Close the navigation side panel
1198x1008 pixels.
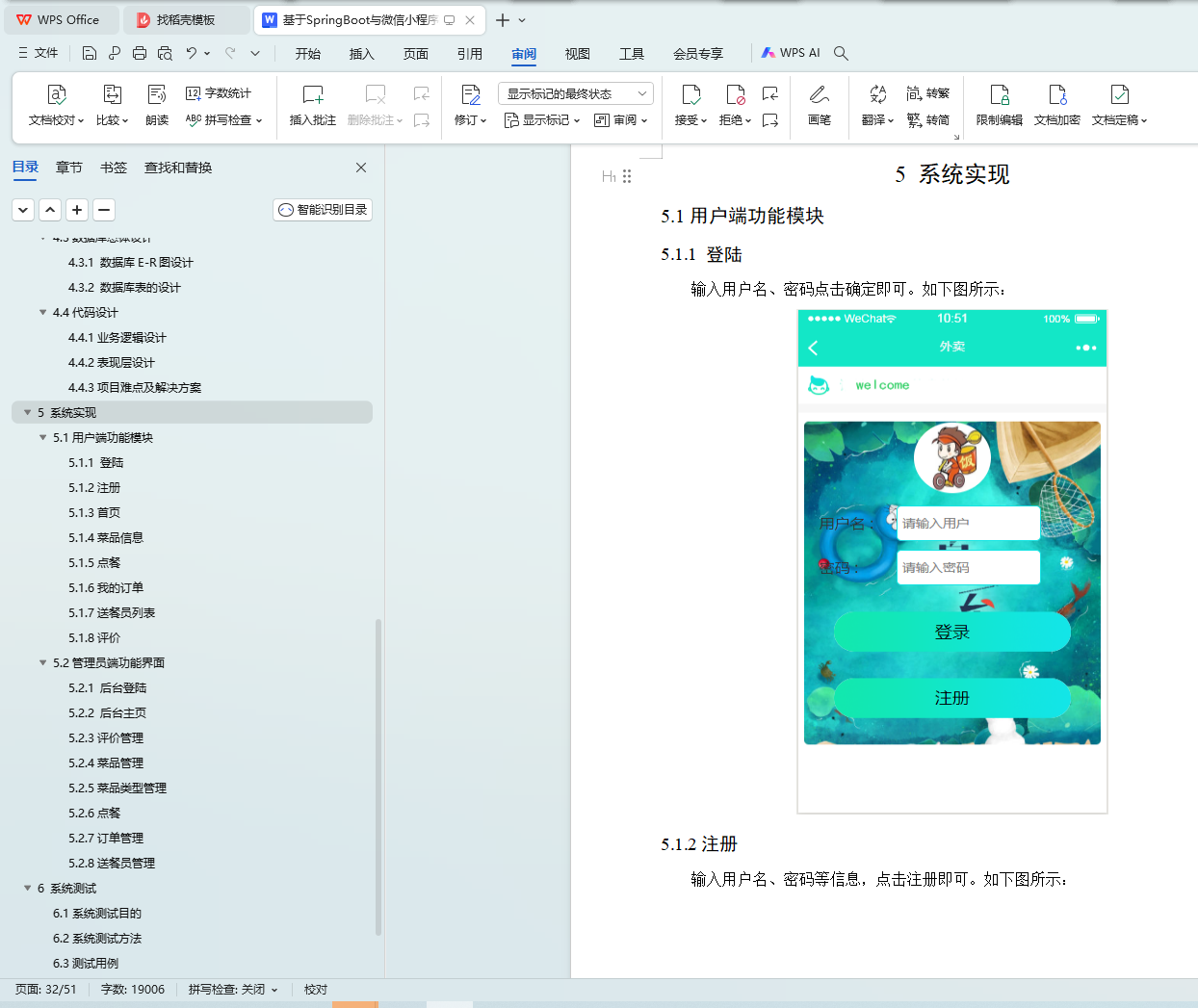pyautogui.click(x=361, y=168)
